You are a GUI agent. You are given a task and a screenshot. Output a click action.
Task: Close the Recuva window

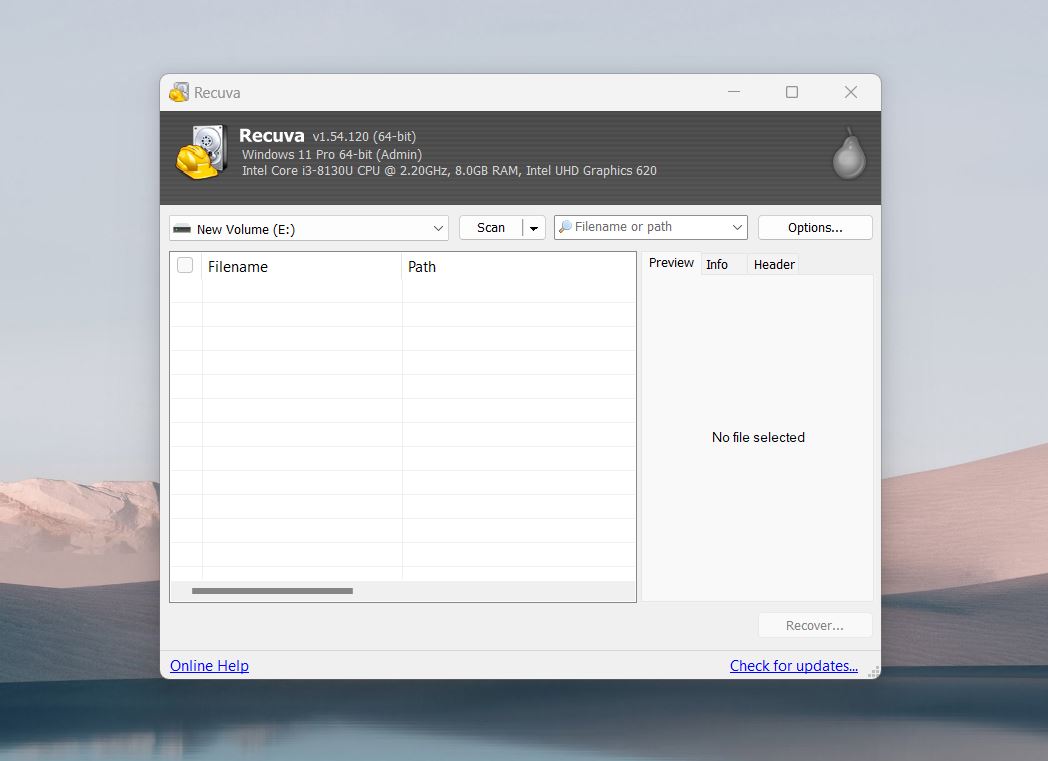[851, 92]
